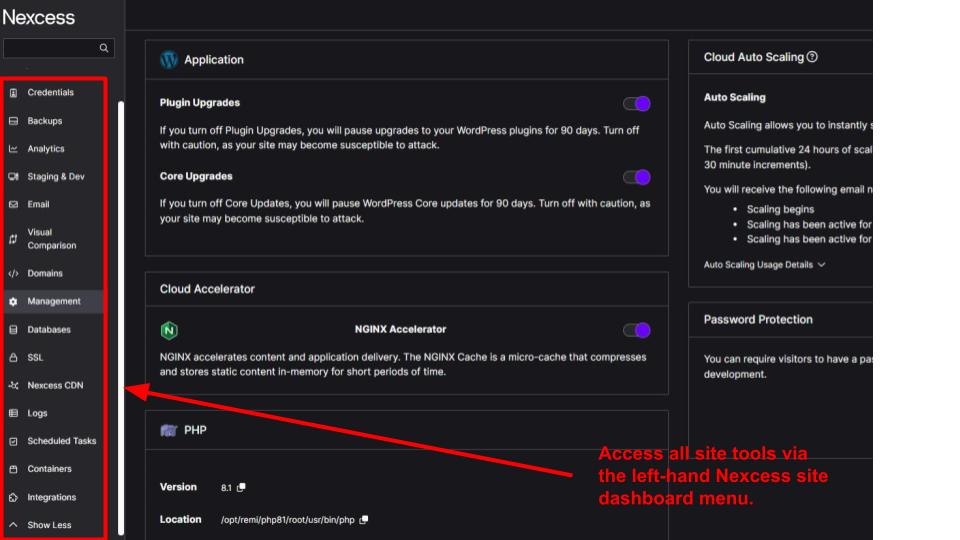The image size is (960, 540).
Task: Click the Nexcess CDN icon
Action: pos(13,386)
